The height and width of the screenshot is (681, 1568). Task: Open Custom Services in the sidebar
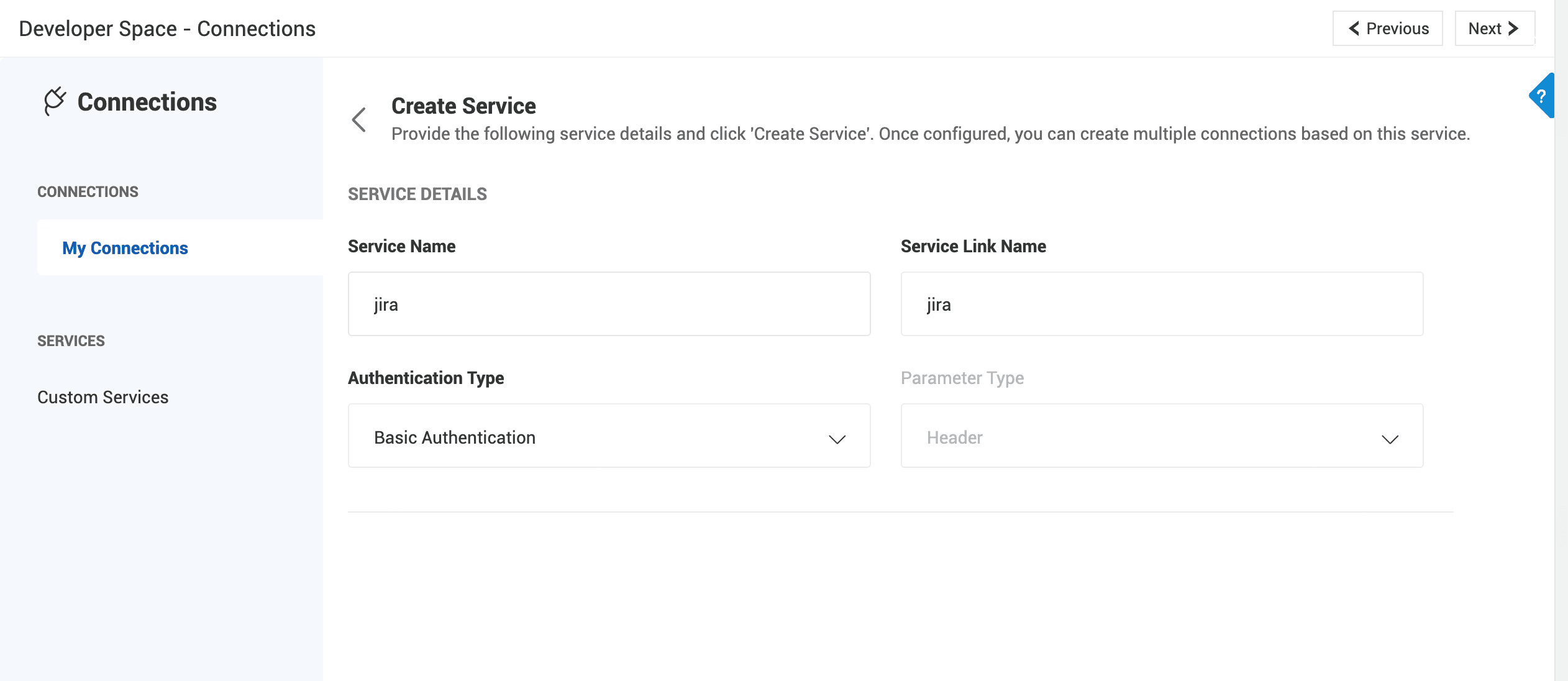coord(103,397)
